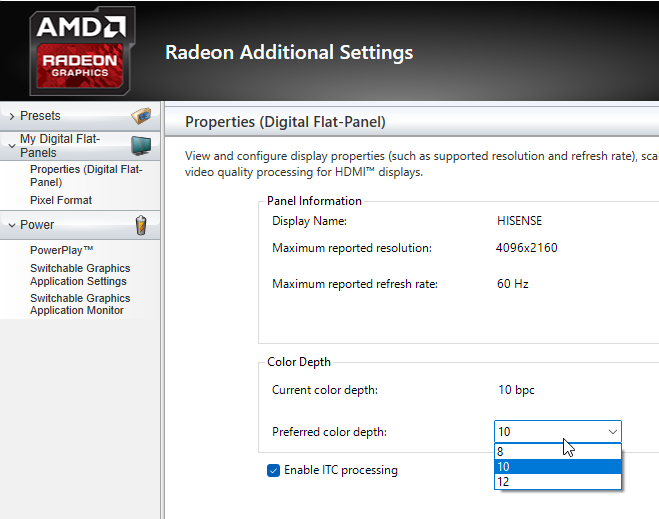Expand the Presets section chevron
This screenshot has height=519, width=659.
coord(10,116)
